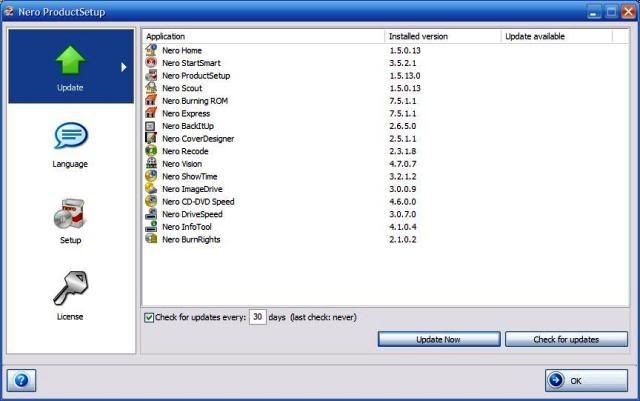Open the License section key icon
The image size is (640, 401).
point(71,288)
